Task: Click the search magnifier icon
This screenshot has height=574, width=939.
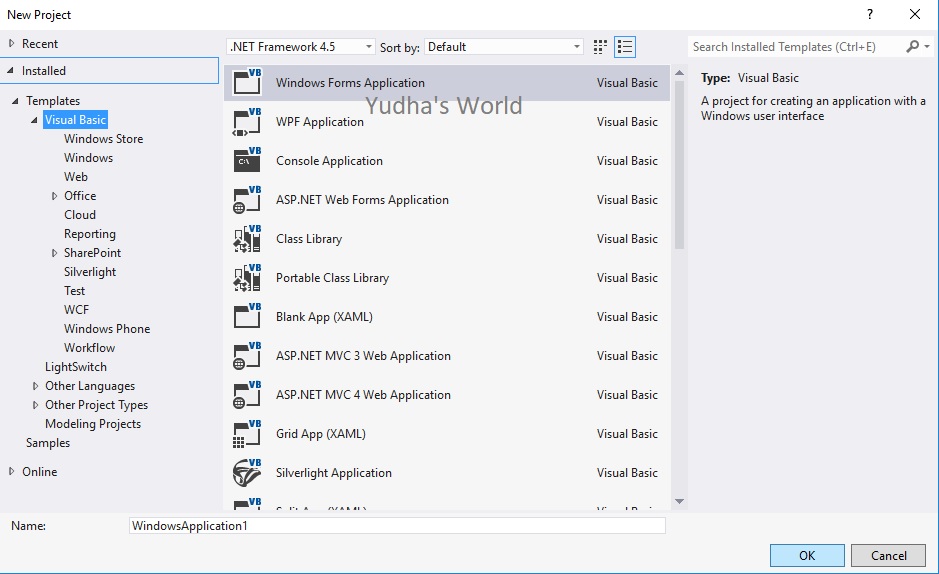Action: coord(912,46)
